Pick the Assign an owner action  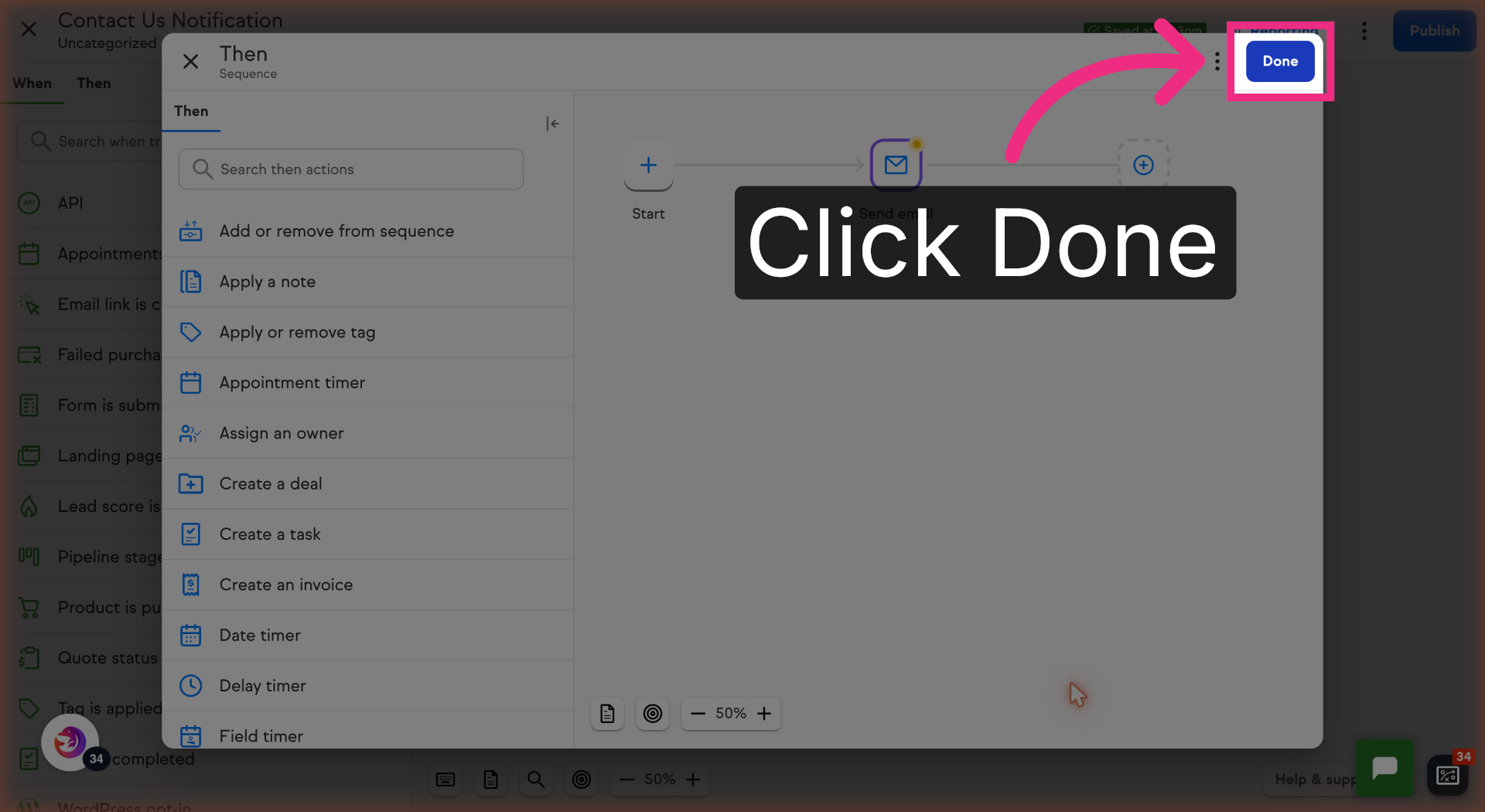(x=367, y=433)
